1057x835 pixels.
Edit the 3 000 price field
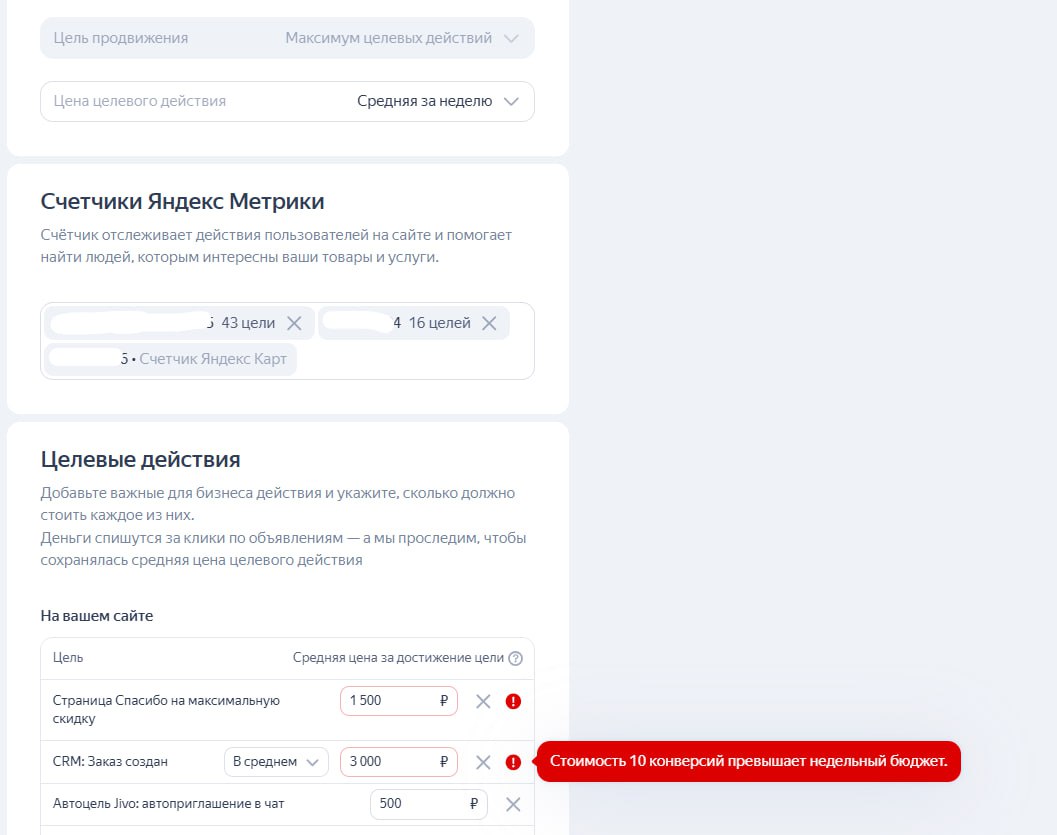click(398, 762)
